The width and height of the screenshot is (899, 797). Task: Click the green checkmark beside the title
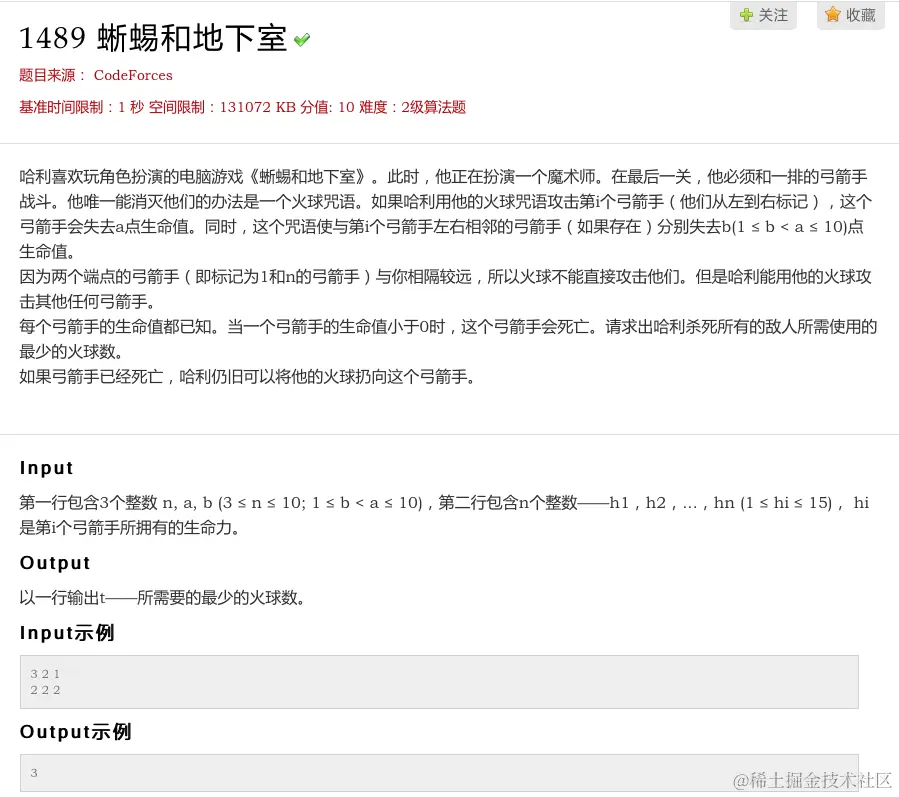click(x=302, y=40)
